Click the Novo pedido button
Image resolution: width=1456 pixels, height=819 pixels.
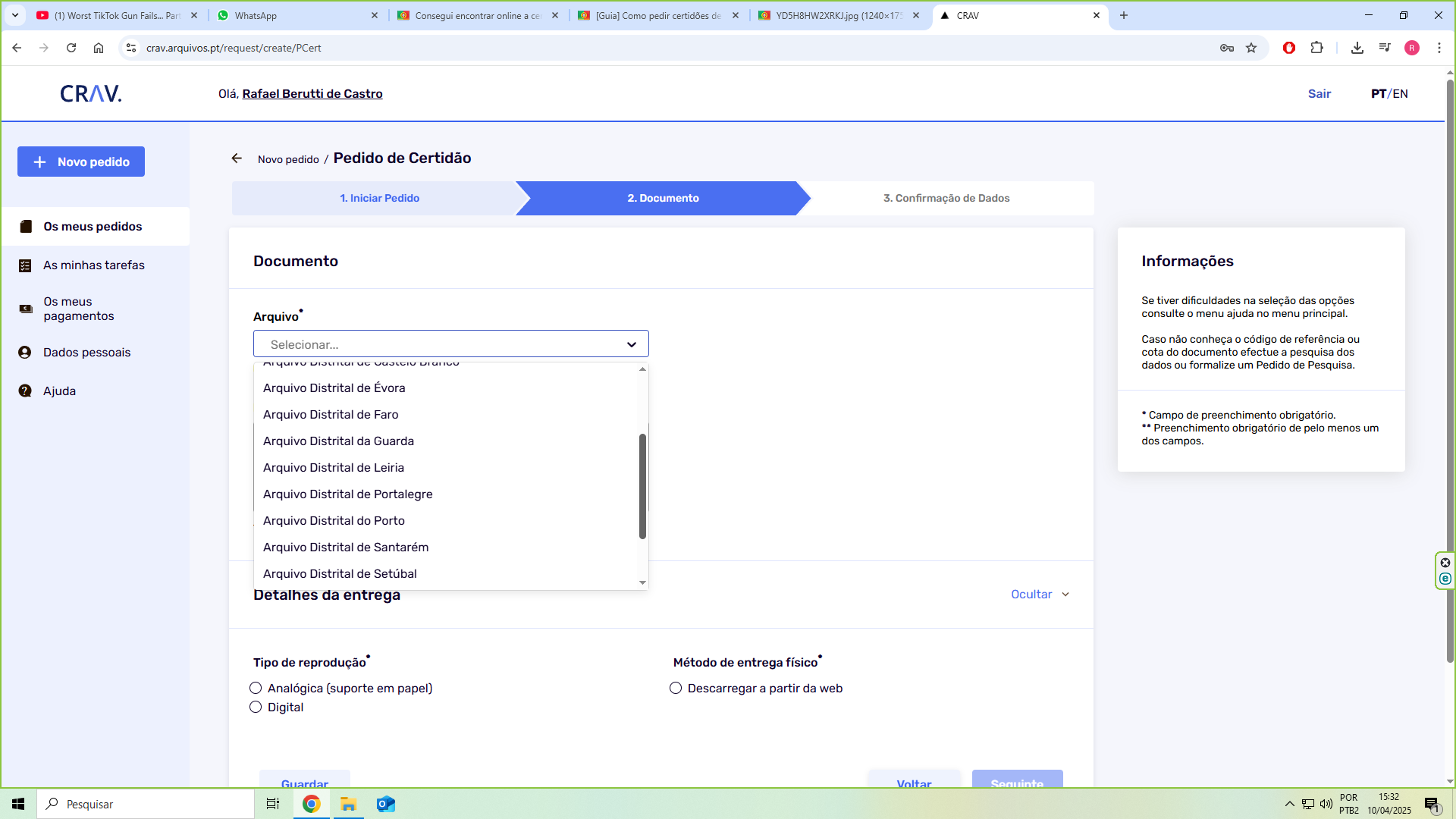(81, 162)
